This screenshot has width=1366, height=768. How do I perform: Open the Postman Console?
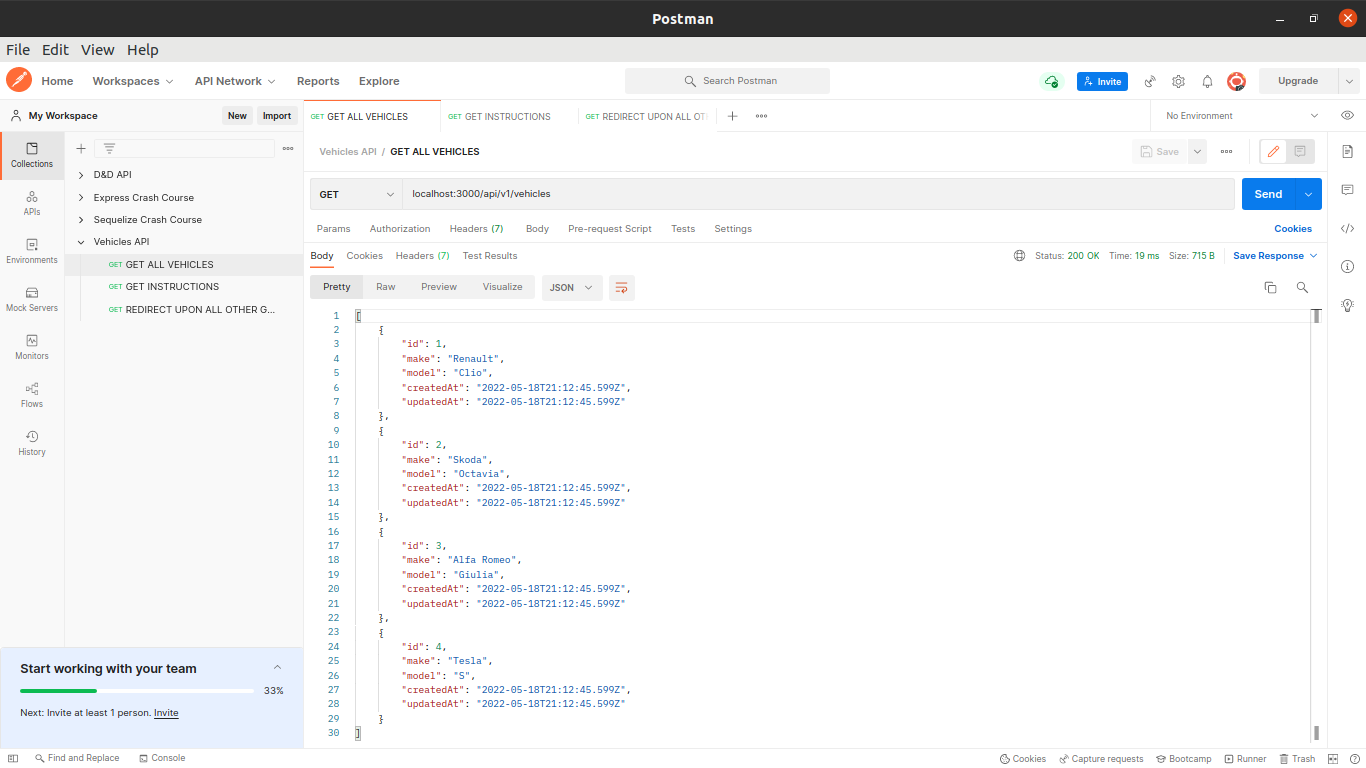[162, 758]
